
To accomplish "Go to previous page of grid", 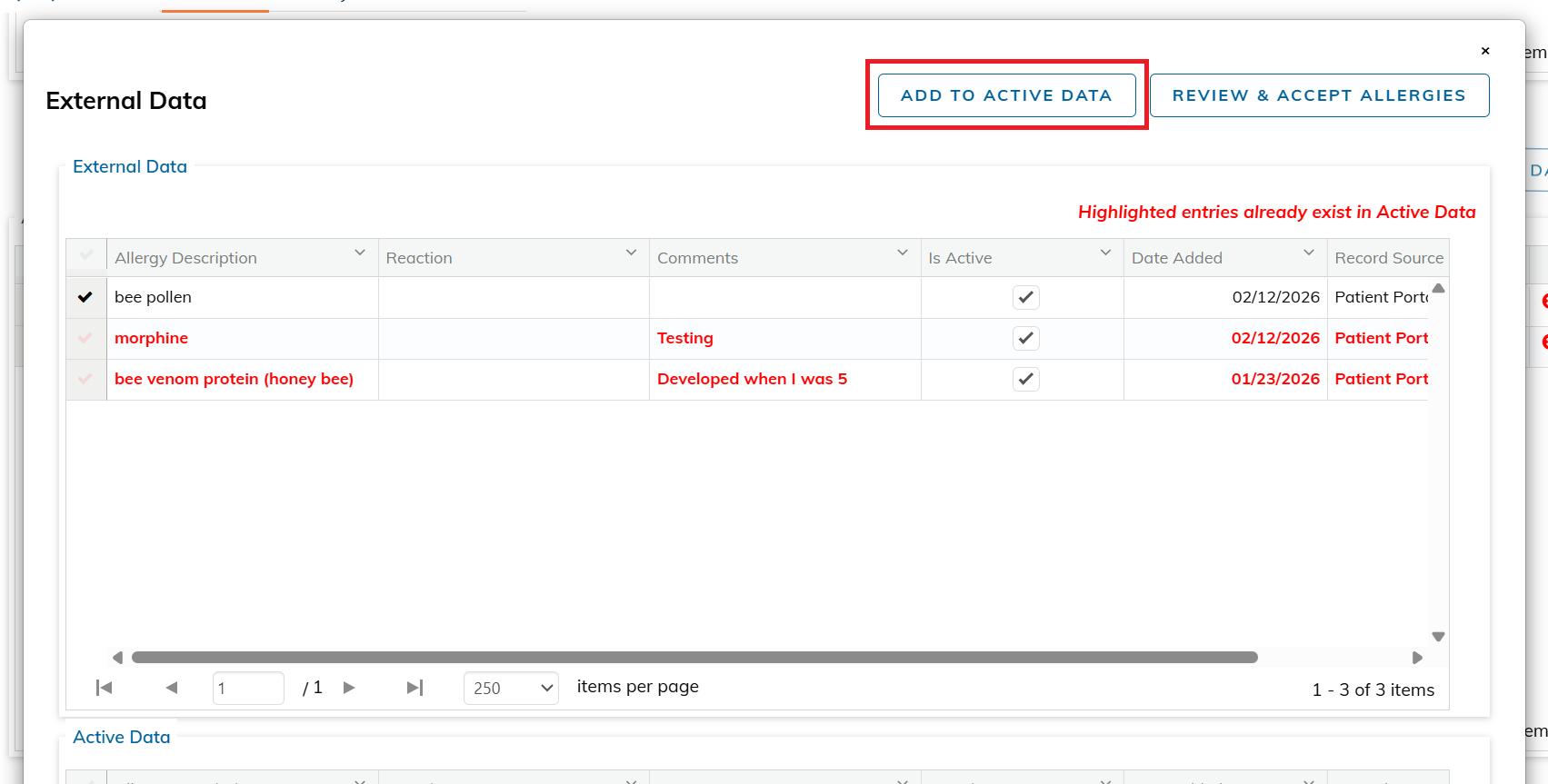I will pos(172,688).
